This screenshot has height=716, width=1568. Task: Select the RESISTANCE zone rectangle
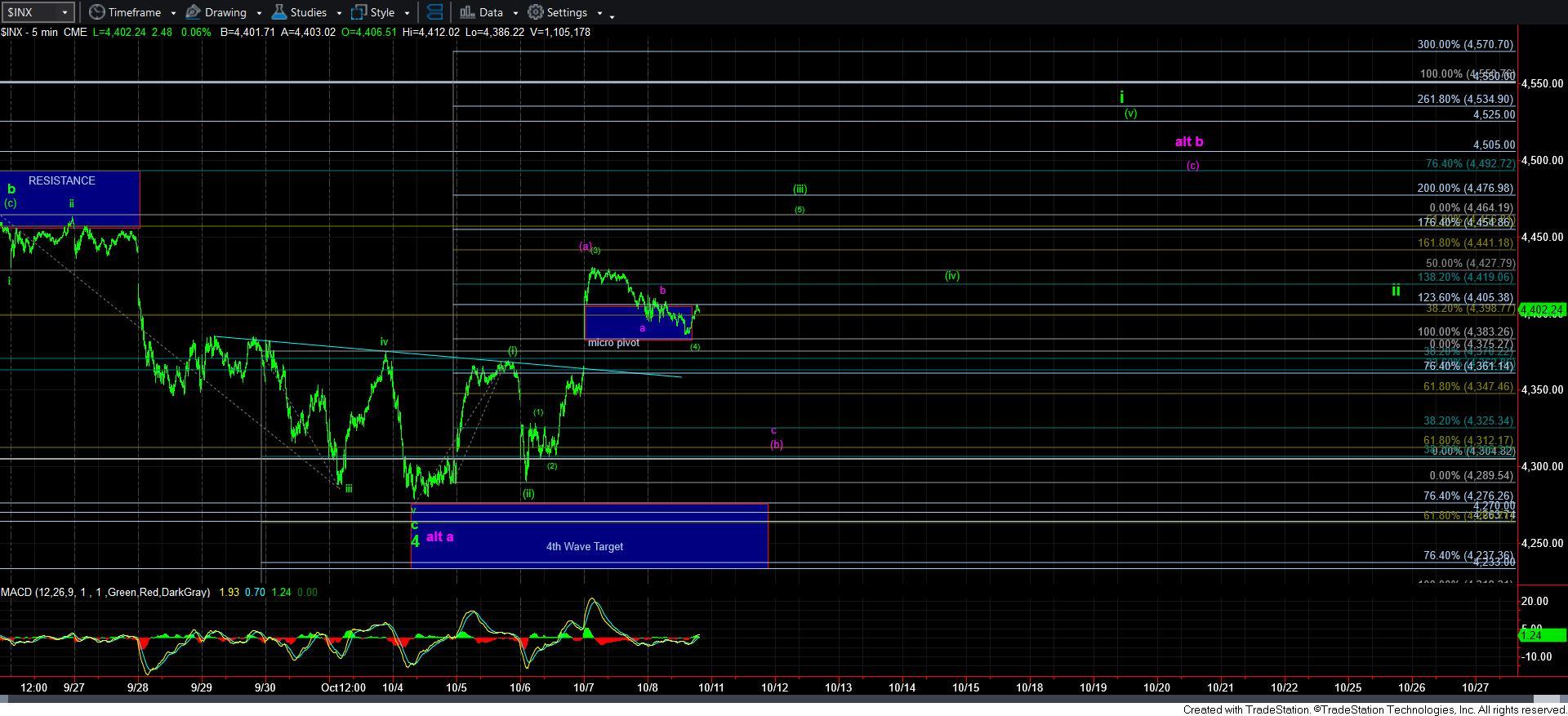(69, 198)
